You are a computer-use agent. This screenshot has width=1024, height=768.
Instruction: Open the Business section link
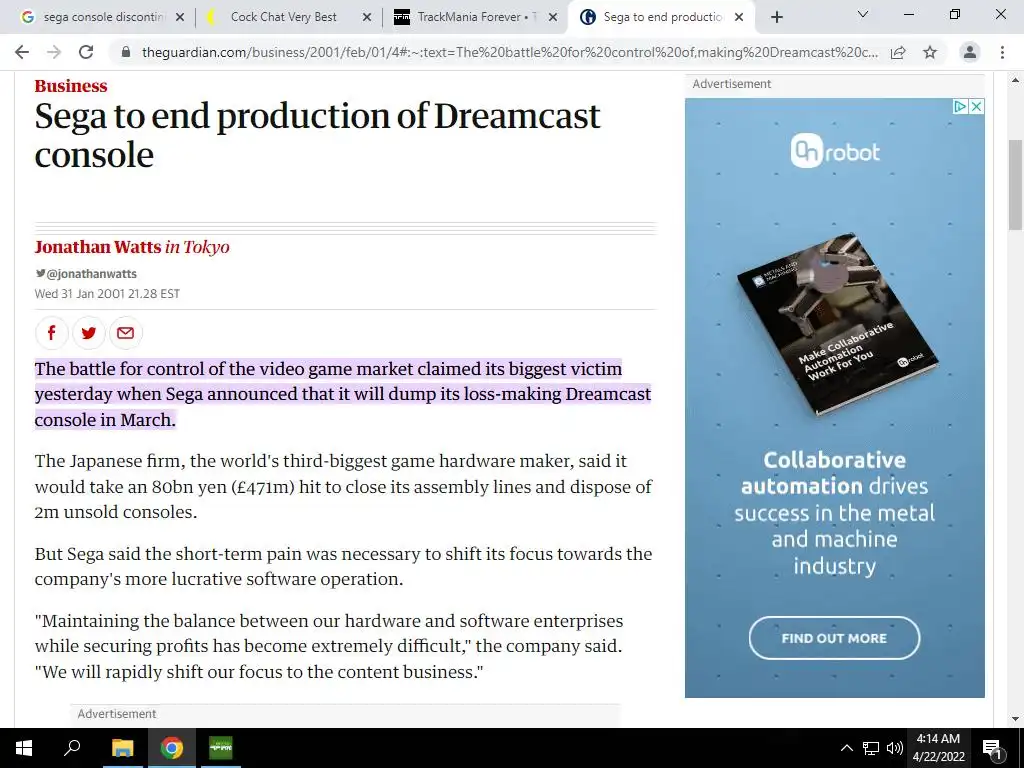point(71,86)
